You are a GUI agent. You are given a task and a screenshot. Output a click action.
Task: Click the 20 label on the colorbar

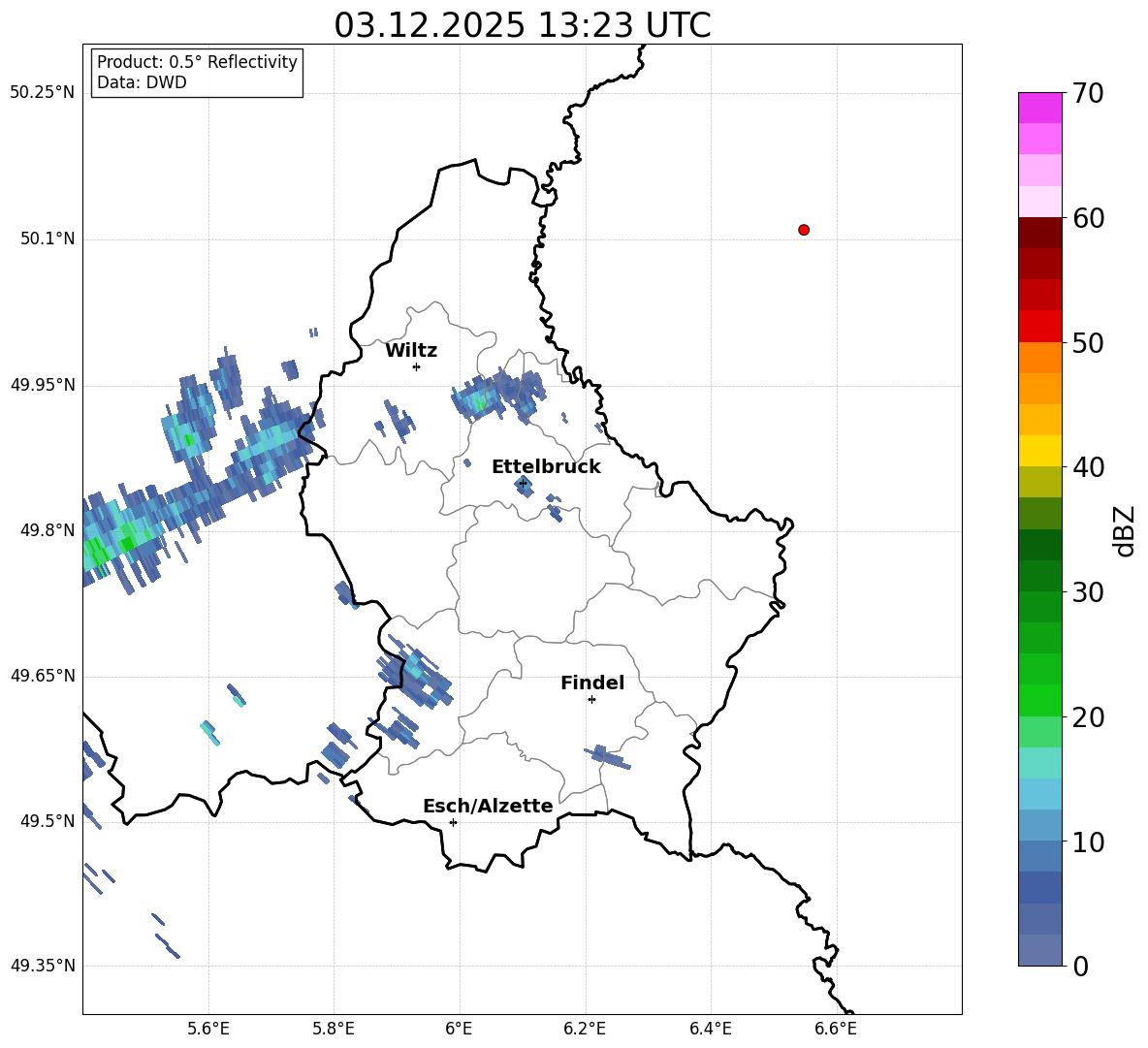coord(1088,717)
